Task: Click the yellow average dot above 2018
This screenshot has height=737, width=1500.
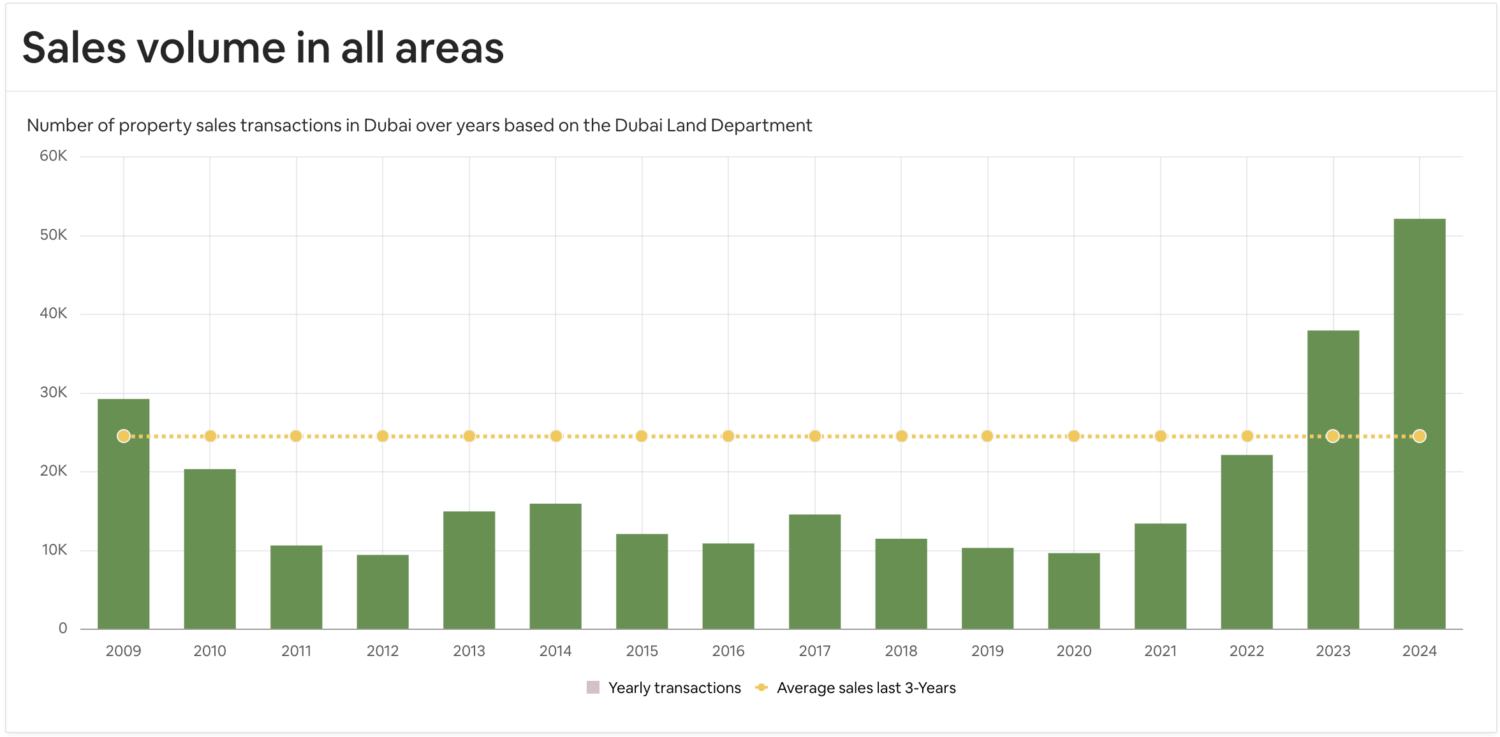Action: 901,436
